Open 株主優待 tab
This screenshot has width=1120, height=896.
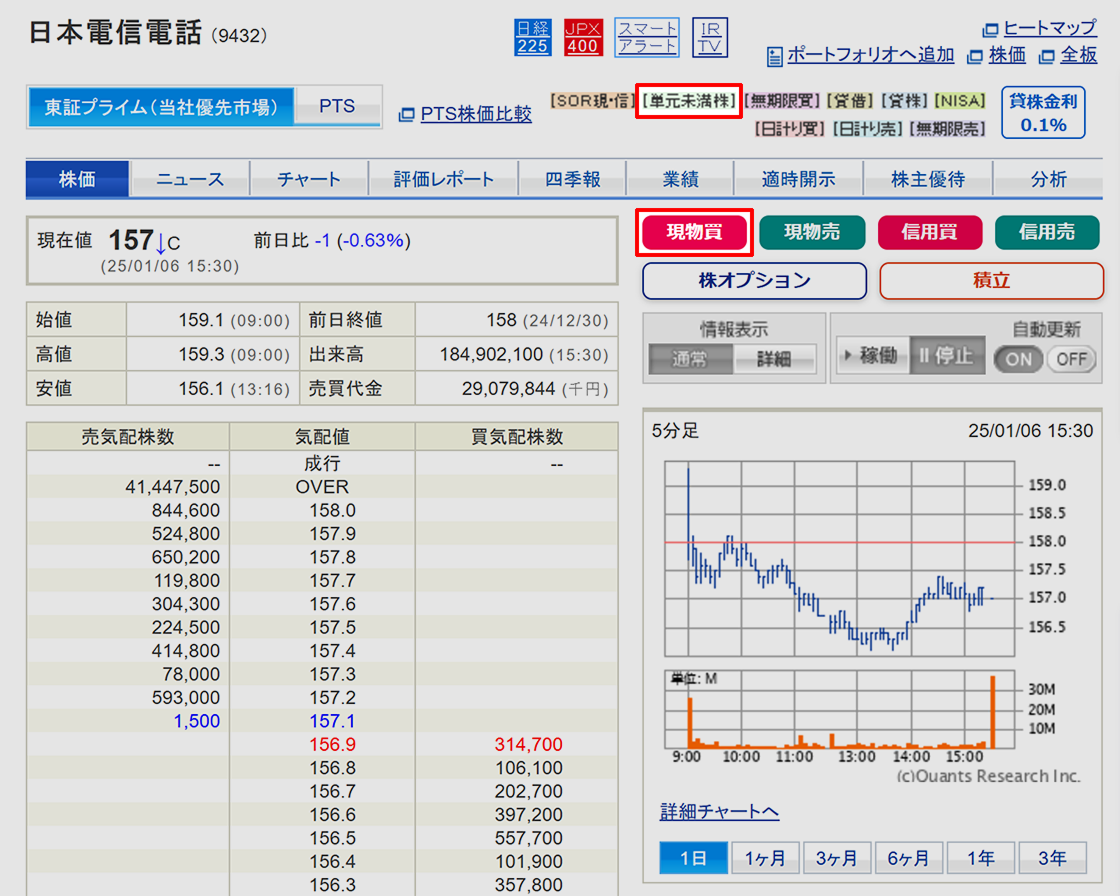(x=928, y=179)
